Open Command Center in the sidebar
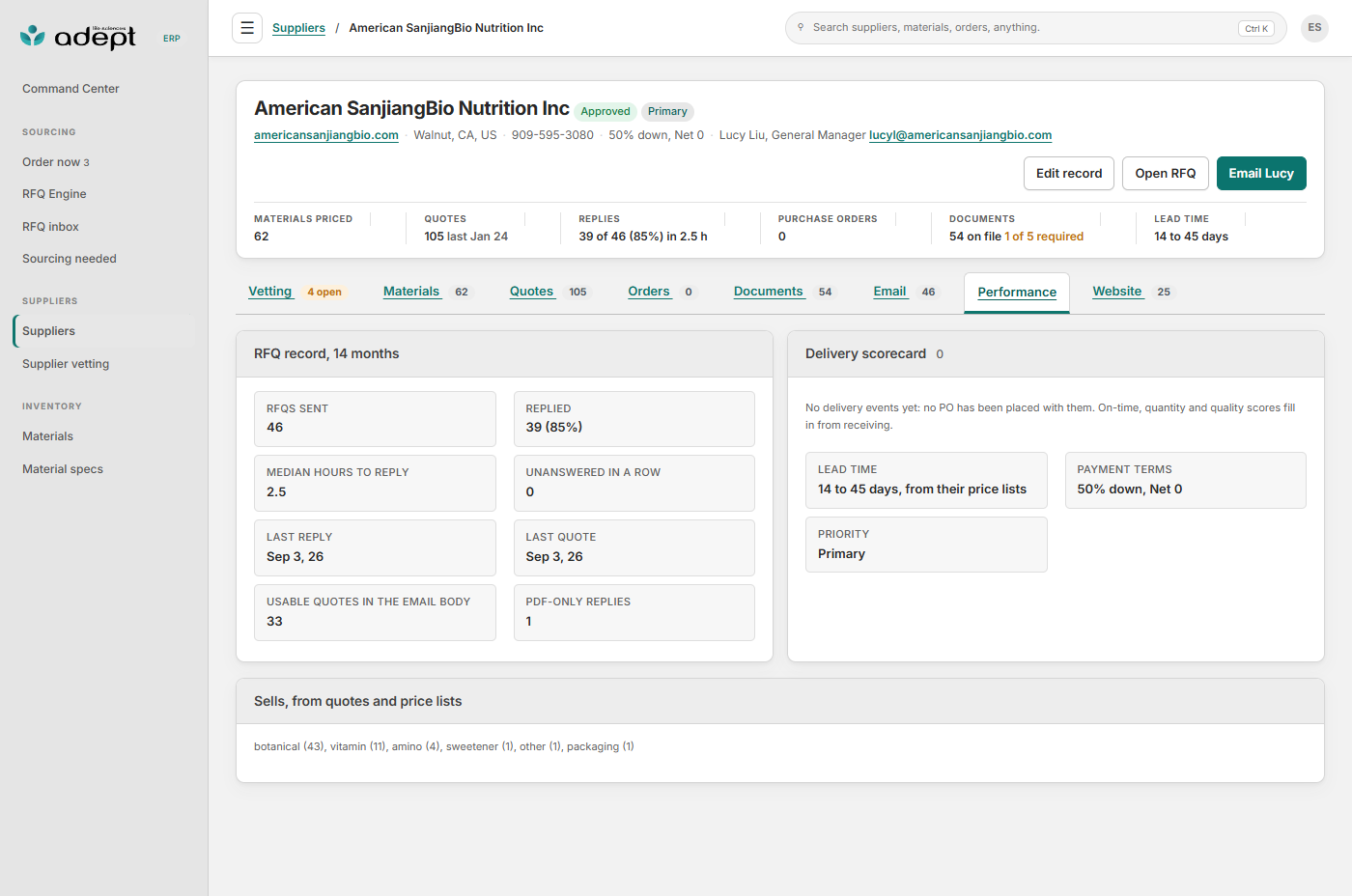 click(104, 89)
